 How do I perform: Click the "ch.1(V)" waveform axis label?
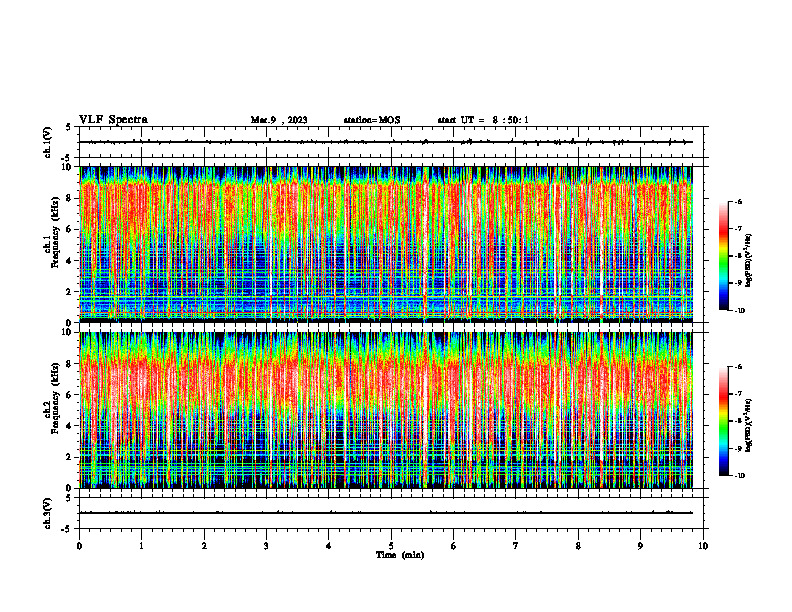coord(48,142)
